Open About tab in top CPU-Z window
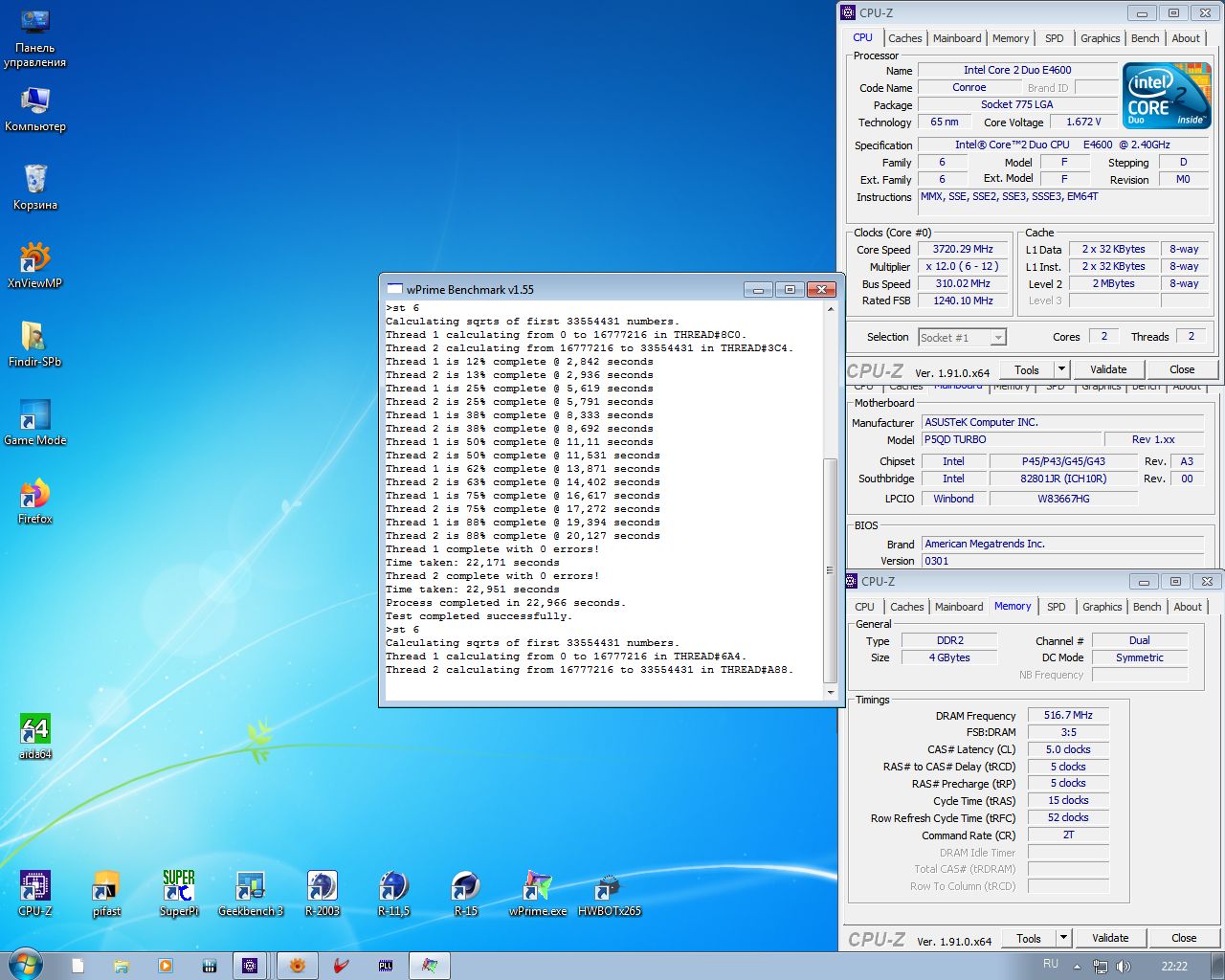Viewport: 1225px width, 980px height. (1186, 38)
